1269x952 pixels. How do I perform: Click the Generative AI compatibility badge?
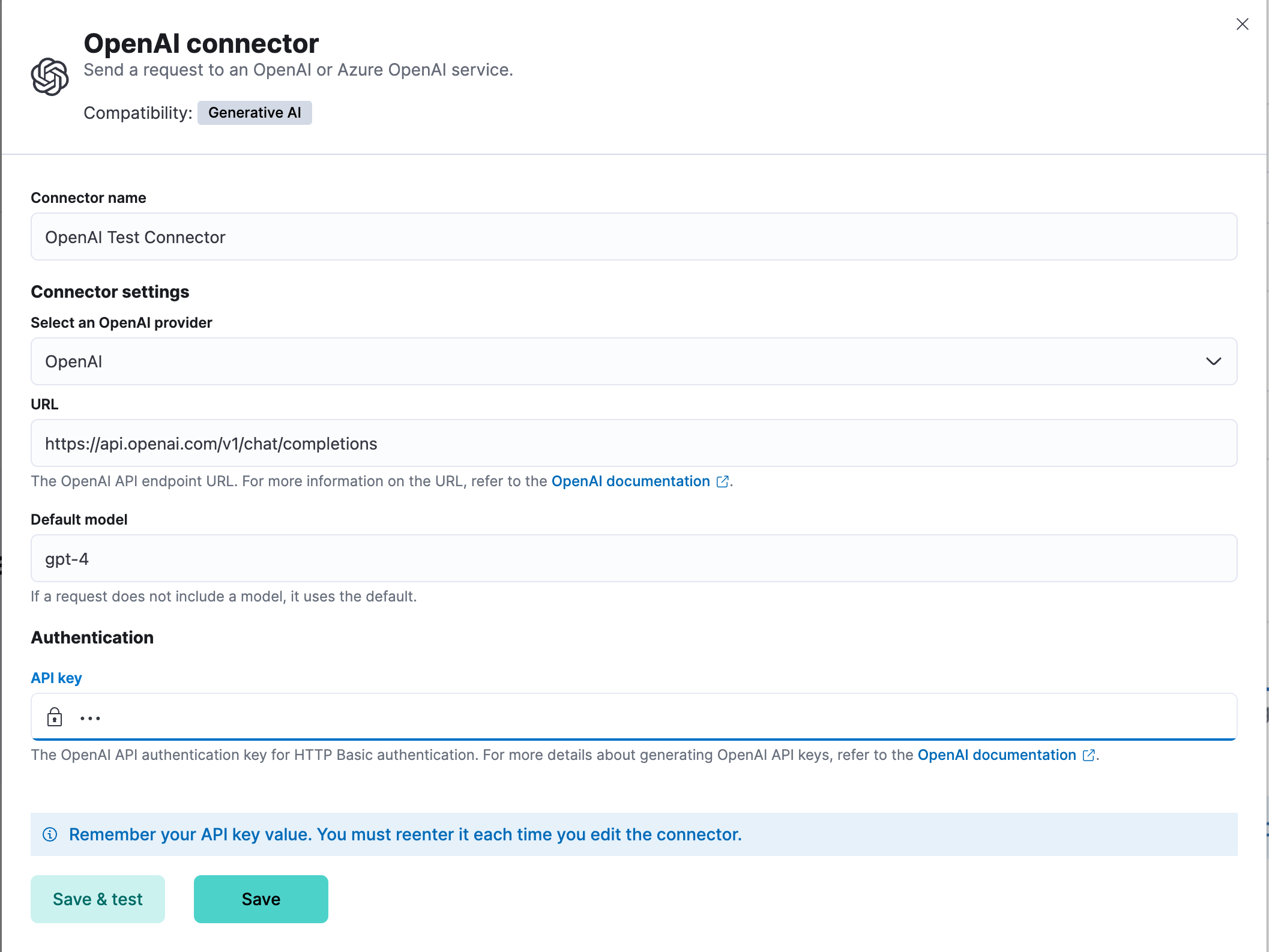255,113
